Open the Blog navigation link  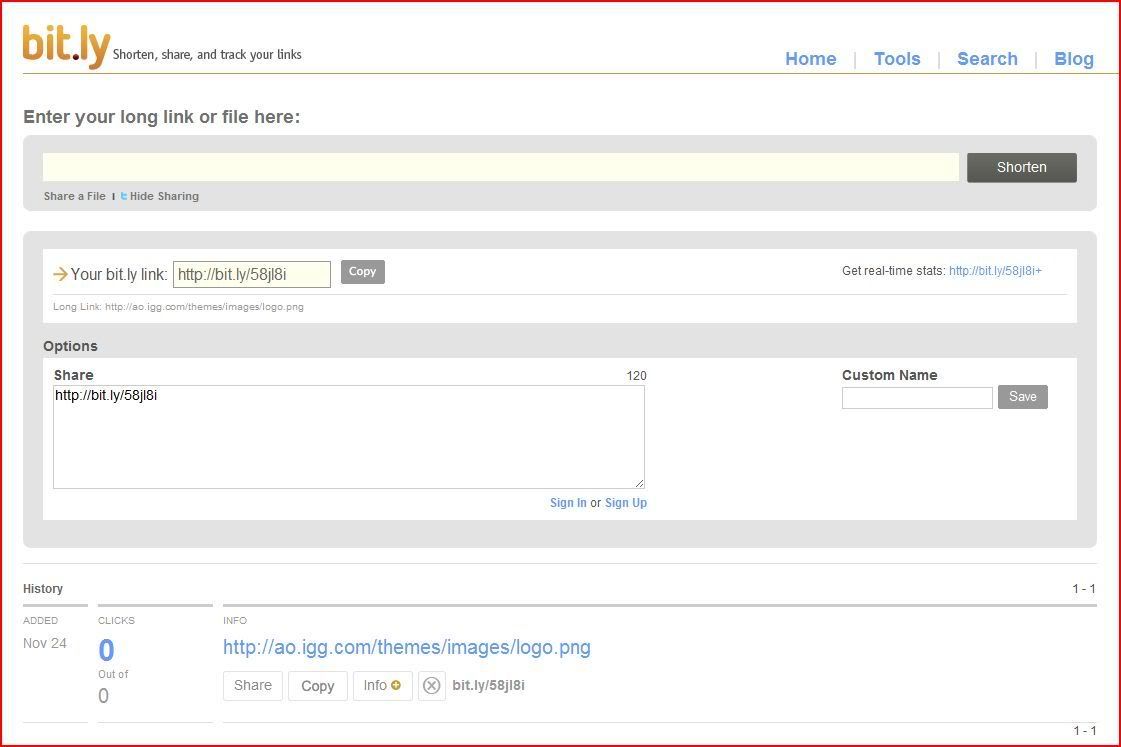click(x=1074, y=59)
